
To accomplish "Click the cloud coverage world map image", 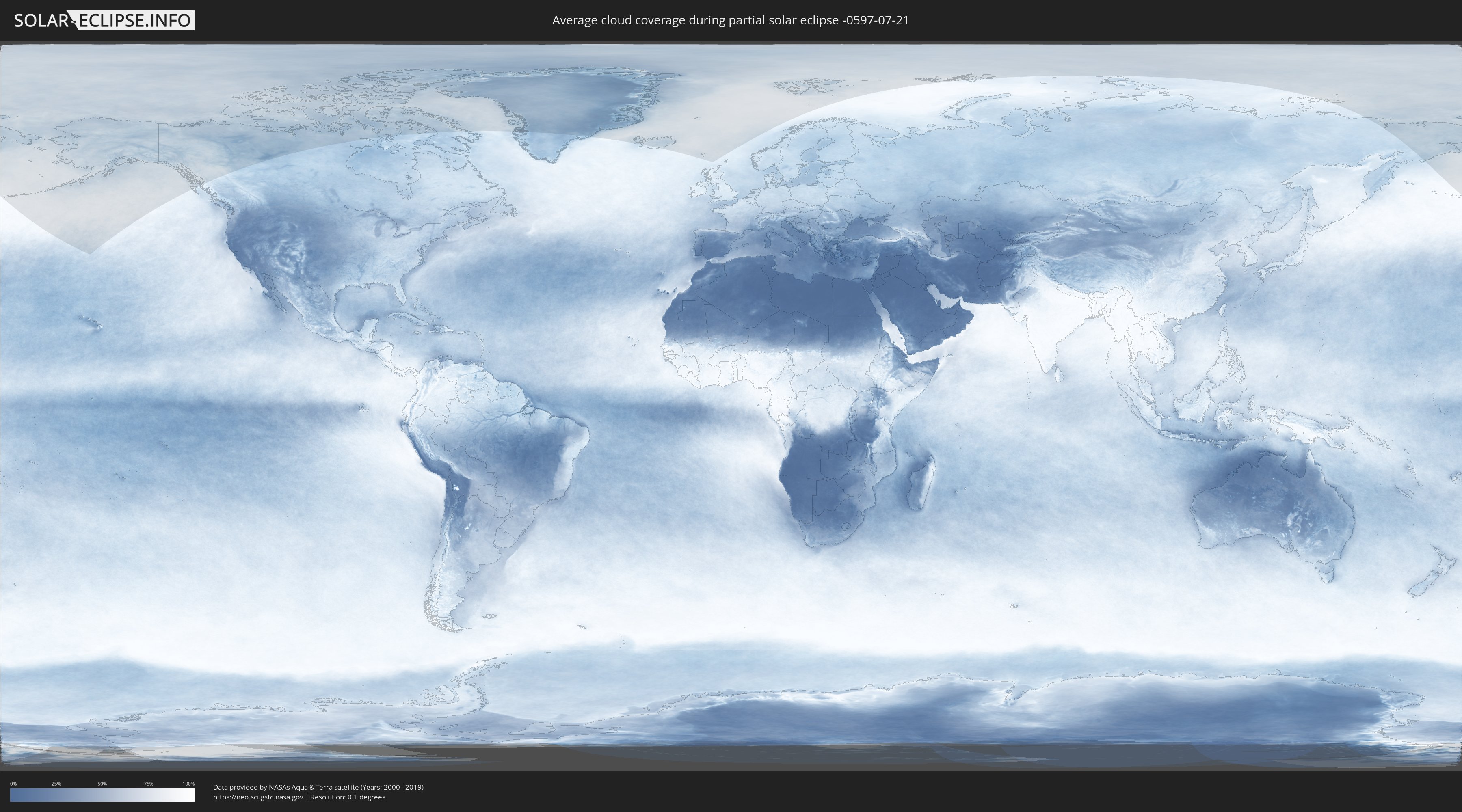I will click(731, 406).
